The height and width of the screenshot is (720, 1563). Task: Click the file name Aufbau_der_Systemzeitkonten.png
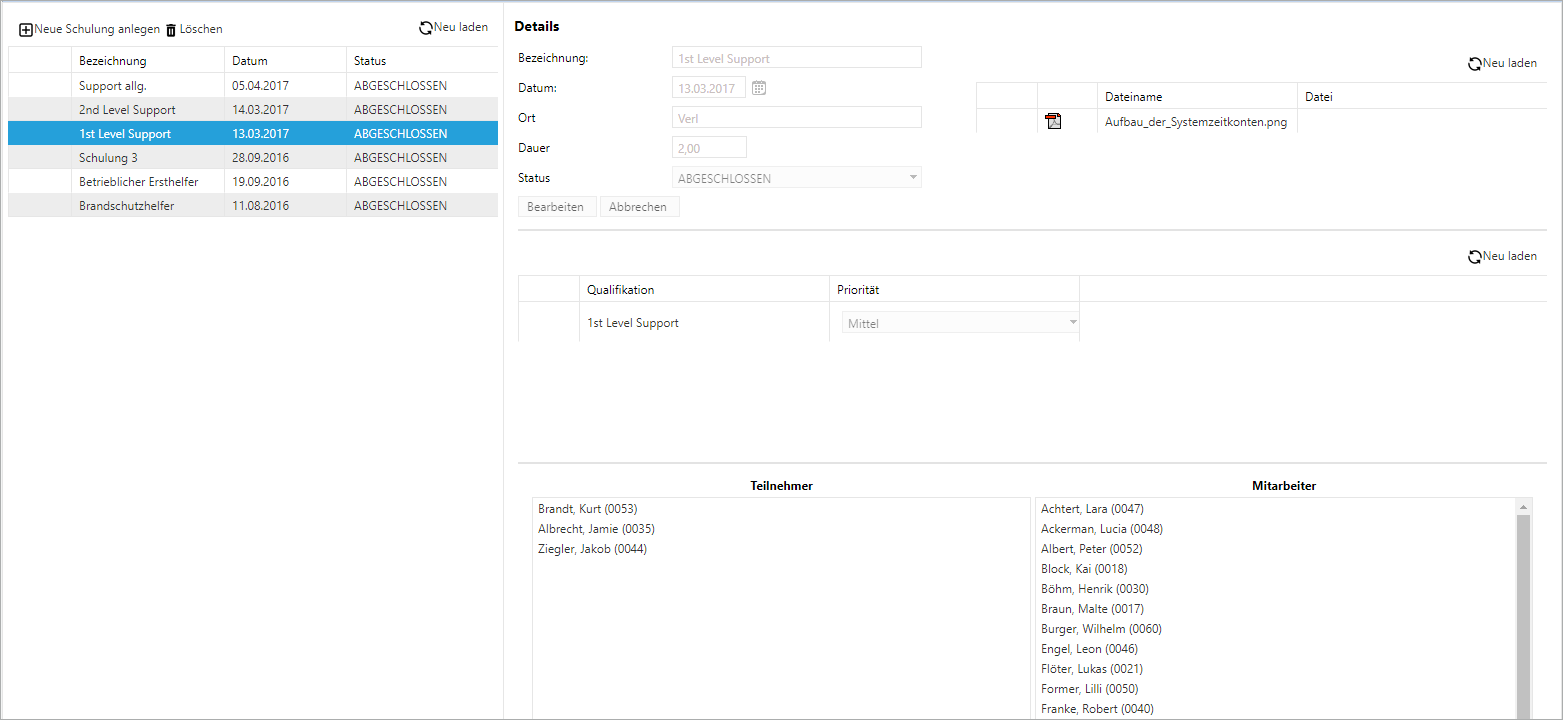[x=1195, y=122]
